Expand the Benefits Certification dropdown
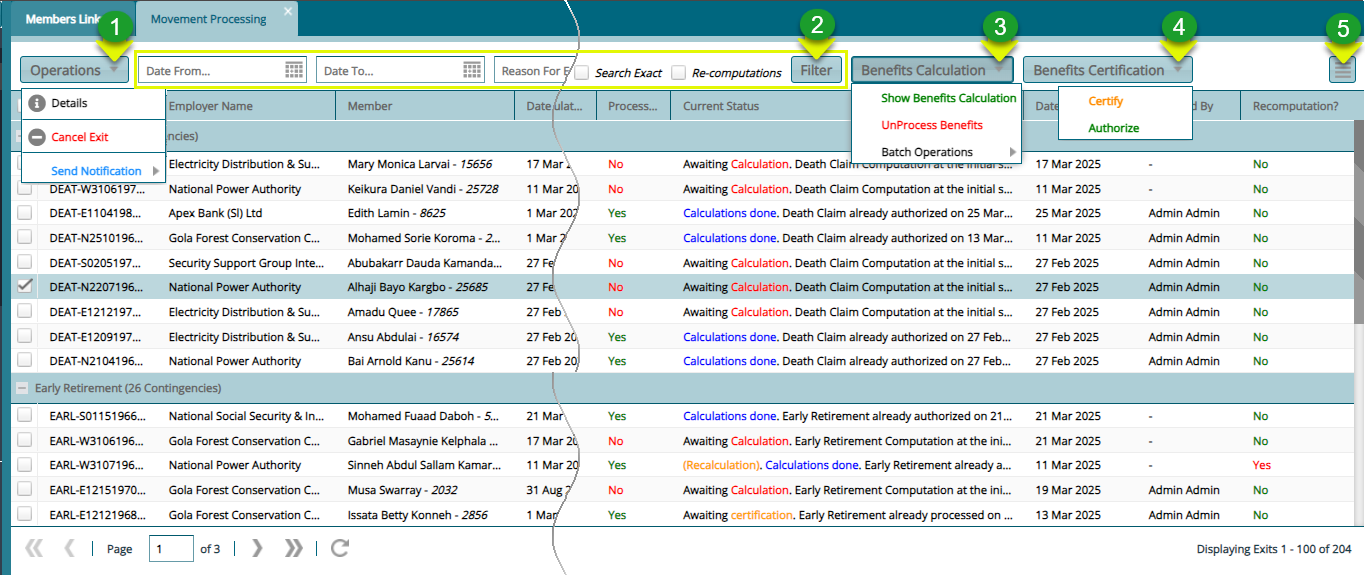The height and width of the screenshot is (575, 1365). point(1107,70)
